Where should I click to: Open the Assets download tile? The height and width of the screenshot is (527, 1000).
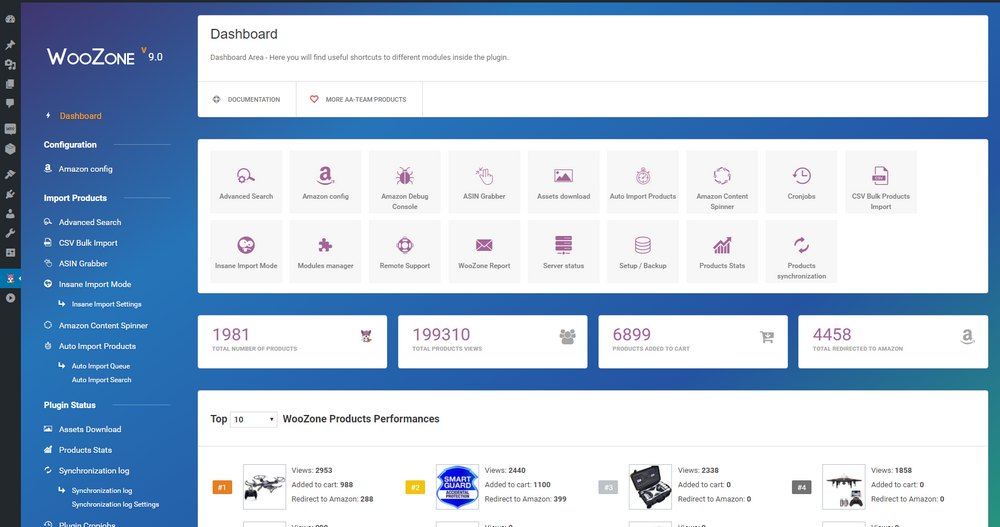(563, 182)
